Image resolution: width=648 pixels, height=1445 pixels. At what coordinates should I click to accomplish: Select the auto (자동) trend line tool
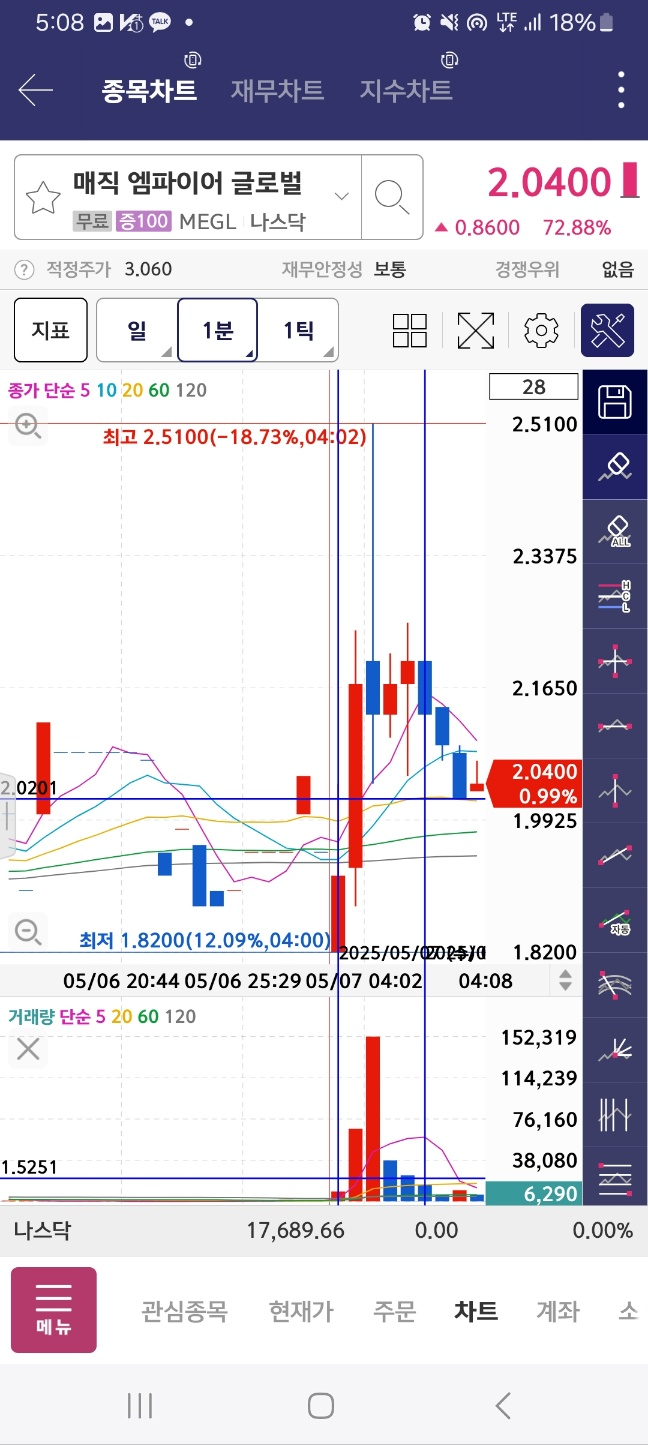[x=615, y=921]
